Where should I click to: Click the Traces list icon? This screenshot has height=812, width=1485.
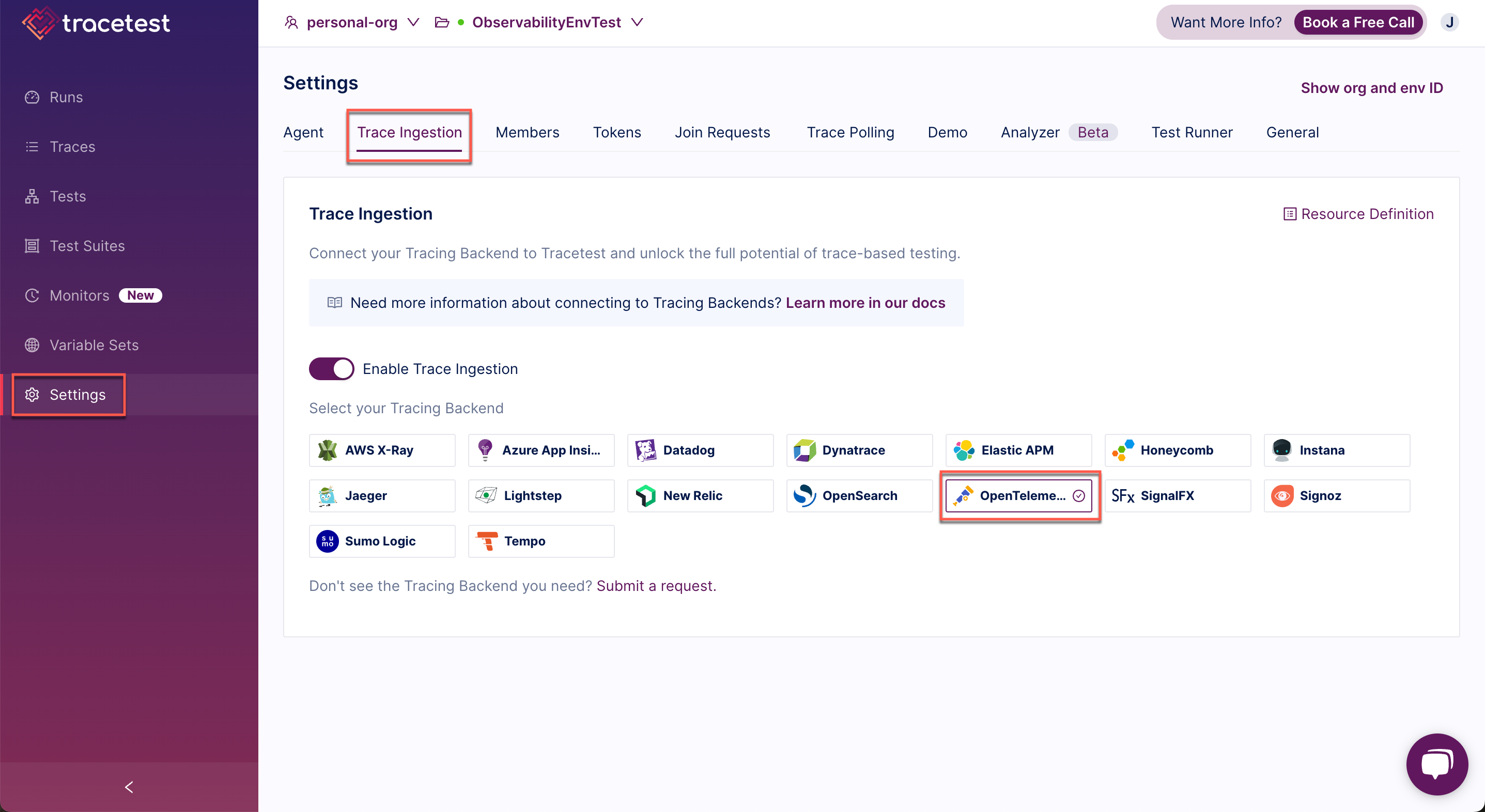tap(32, 147)
